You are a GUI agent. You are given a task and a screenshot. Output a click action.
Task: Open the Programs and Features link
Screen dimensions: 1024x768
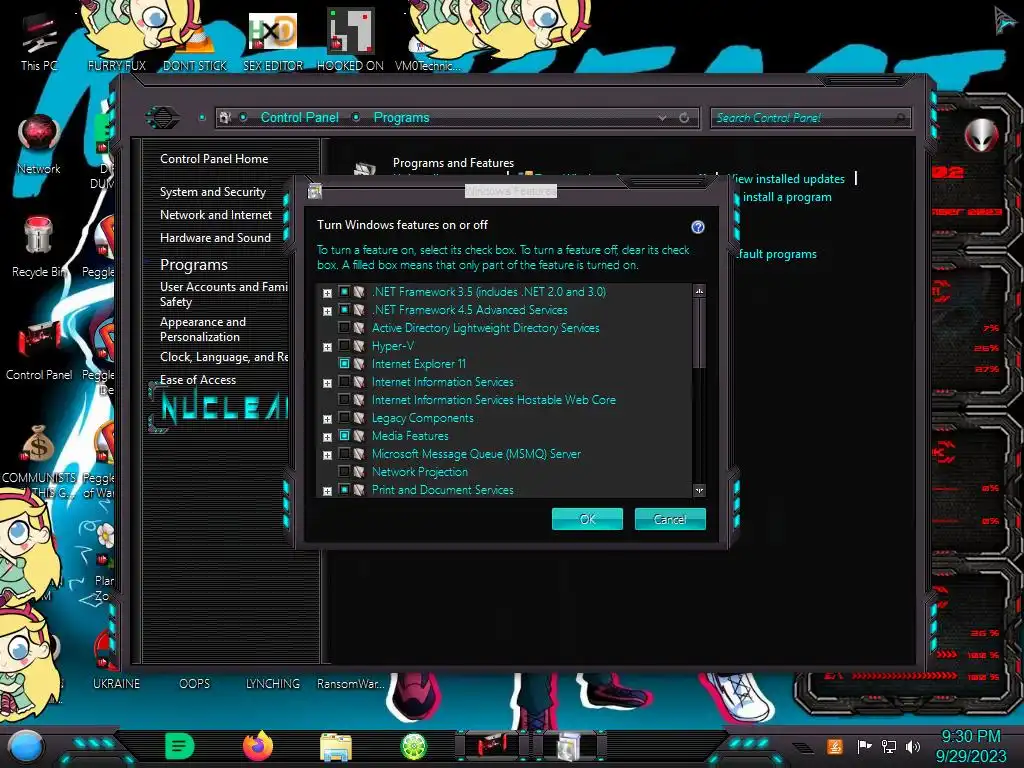[453, 163]
